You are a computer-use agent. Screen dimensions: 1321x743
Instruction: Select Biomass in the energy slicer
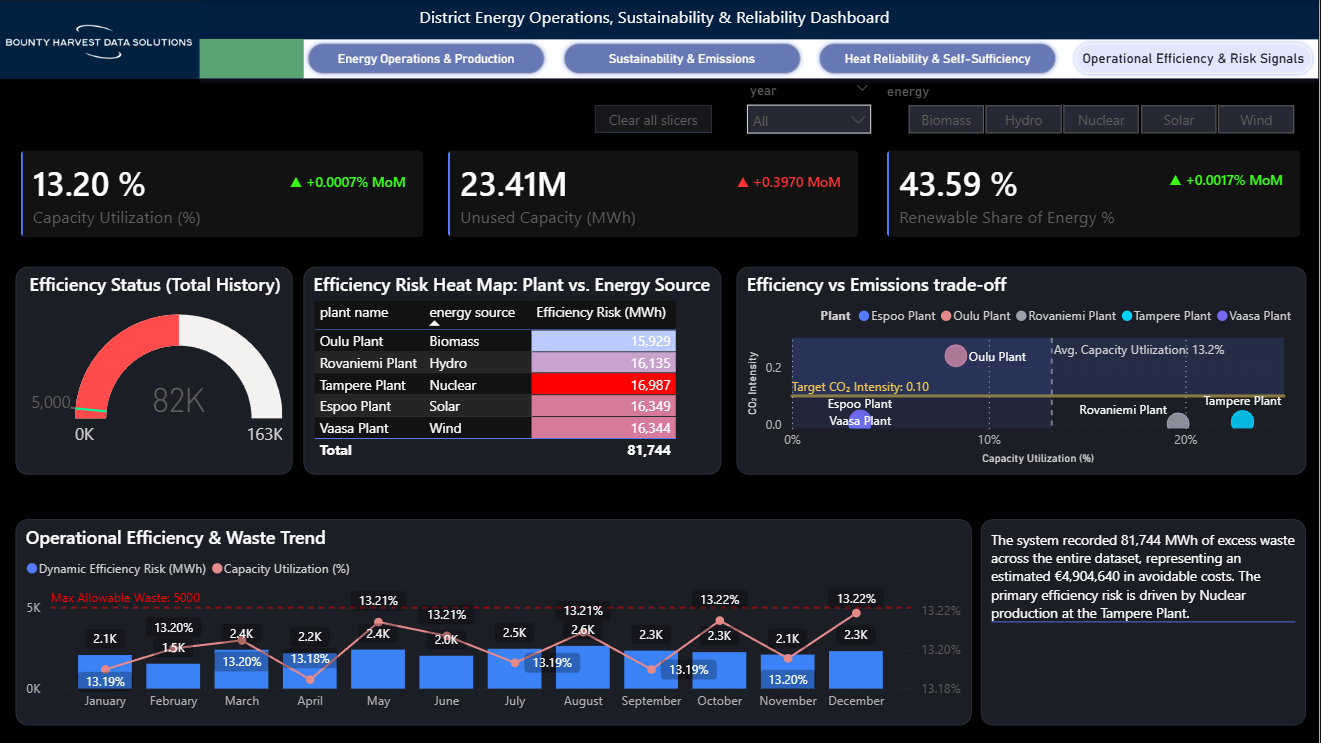[x=945, y=119]
